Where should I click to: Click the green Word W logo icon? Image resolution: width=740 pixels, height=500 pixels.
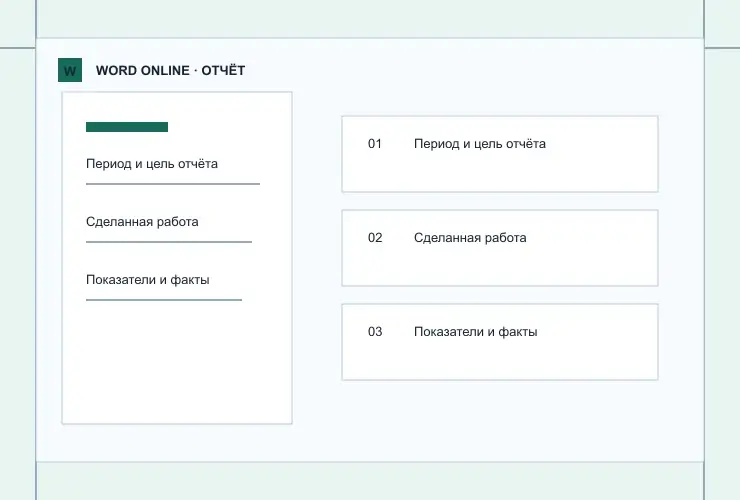[x=70, y=70]
